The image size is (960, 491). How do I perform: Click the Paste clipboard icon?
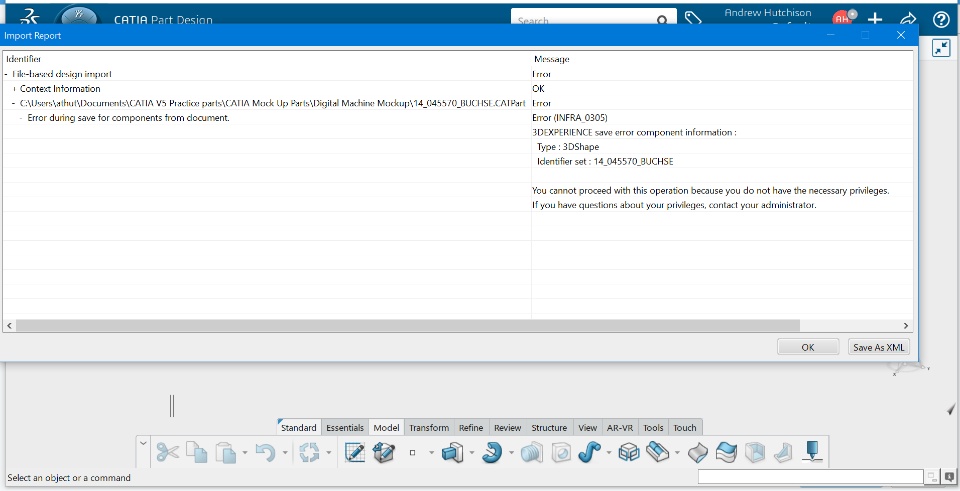click(226, 453)
